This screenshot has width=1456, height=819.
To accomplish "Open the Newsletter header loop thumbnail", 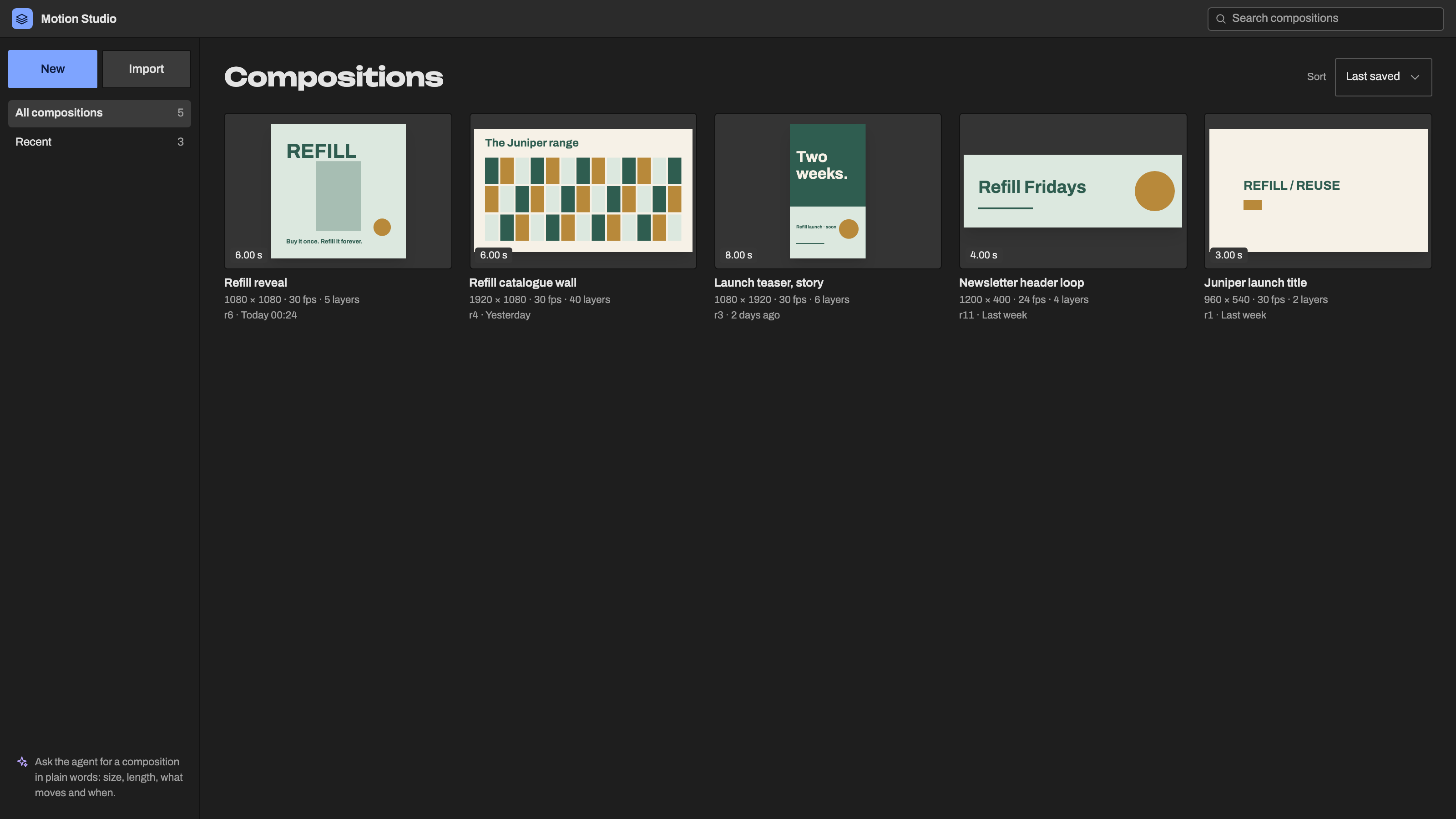I will (x=1073, y=191).
